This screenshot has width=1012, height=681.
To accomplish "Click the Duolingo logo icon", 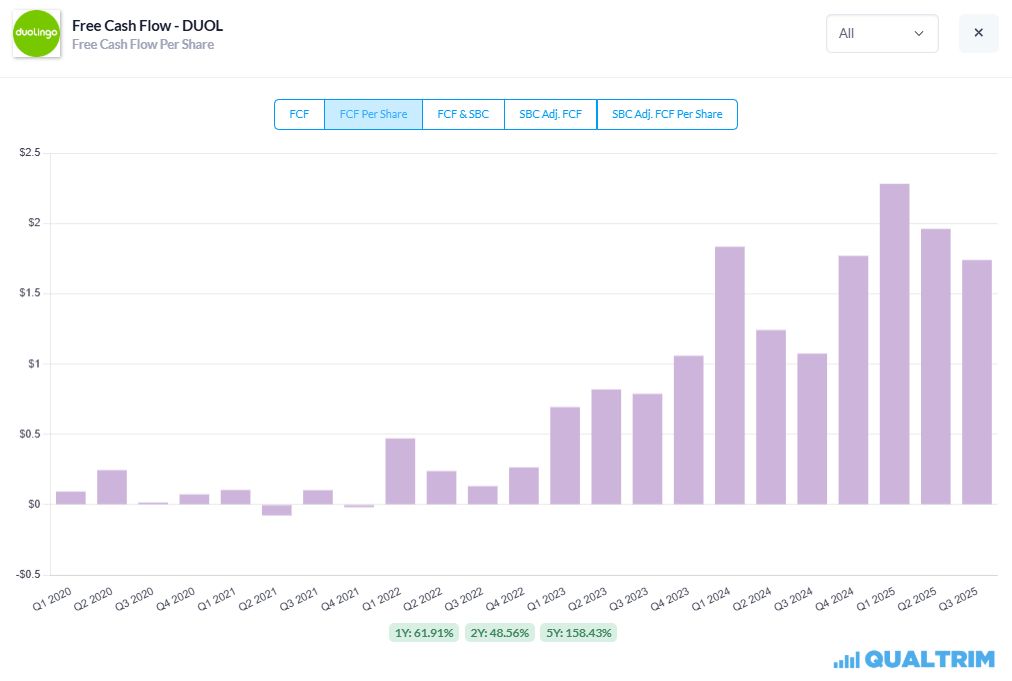I will pos(36,34).
